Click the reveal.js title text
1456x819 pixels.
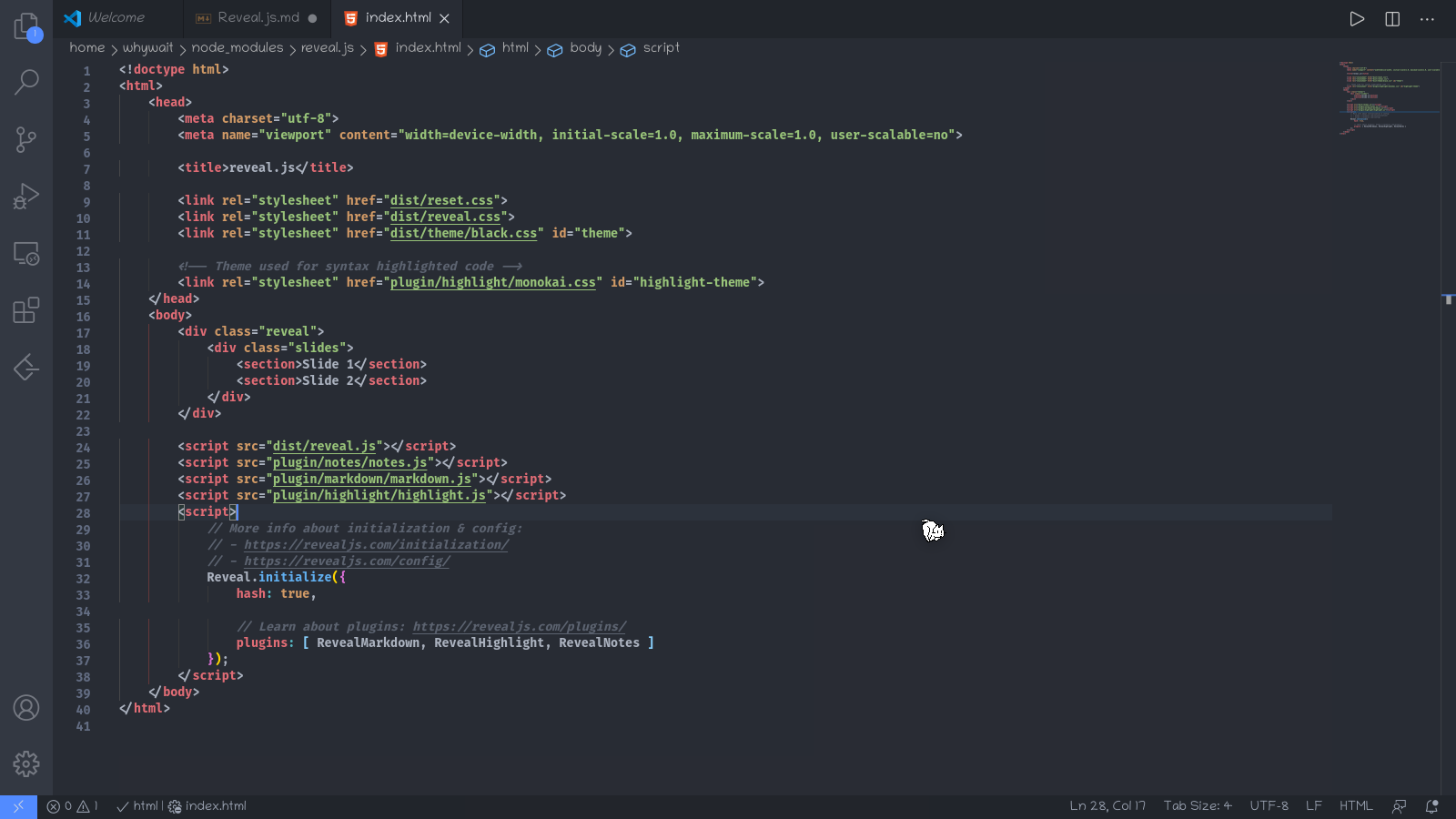pos(262,167)
